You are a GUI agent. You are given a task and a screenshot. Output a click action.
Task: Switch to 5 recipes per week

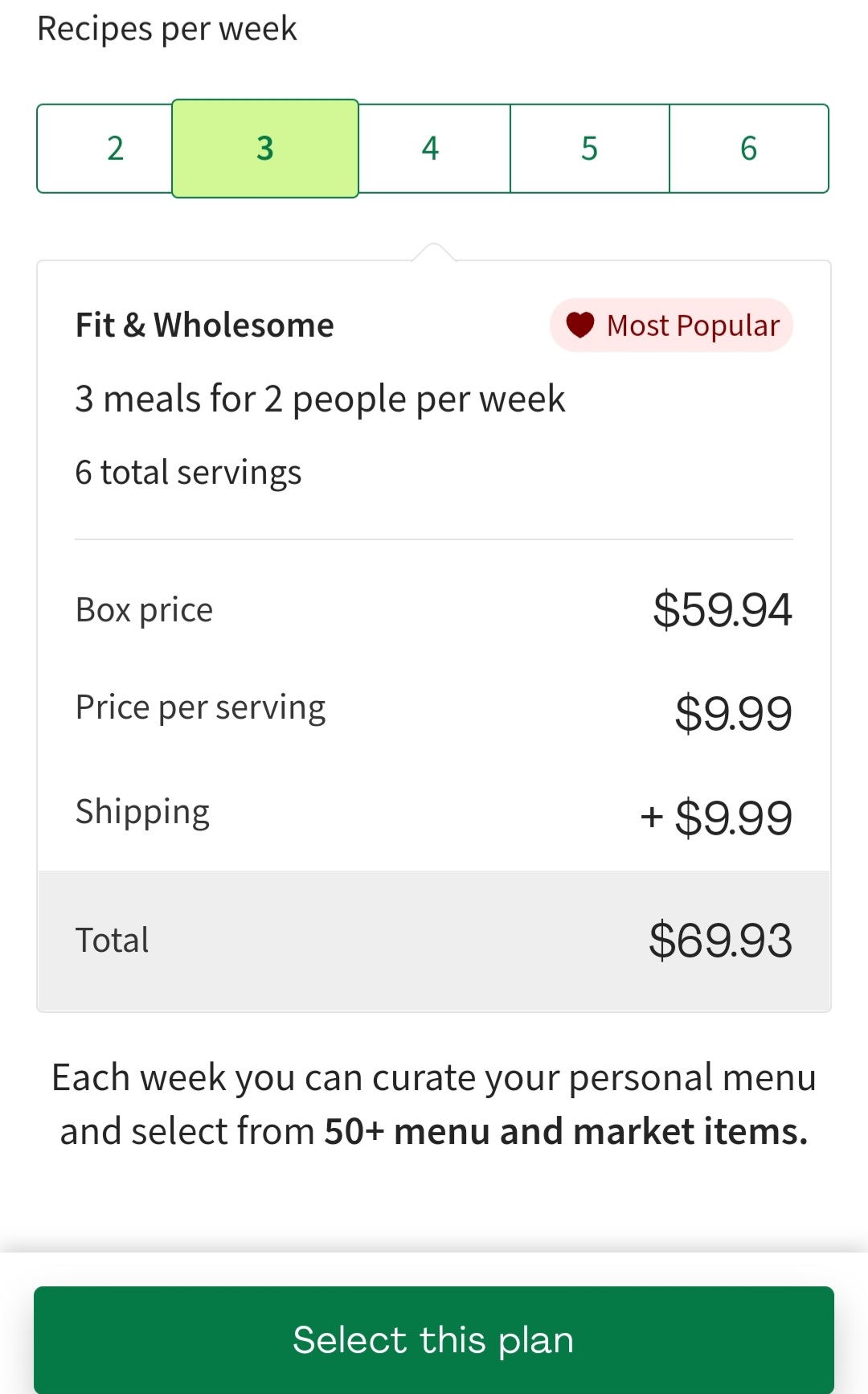point(589,149)
